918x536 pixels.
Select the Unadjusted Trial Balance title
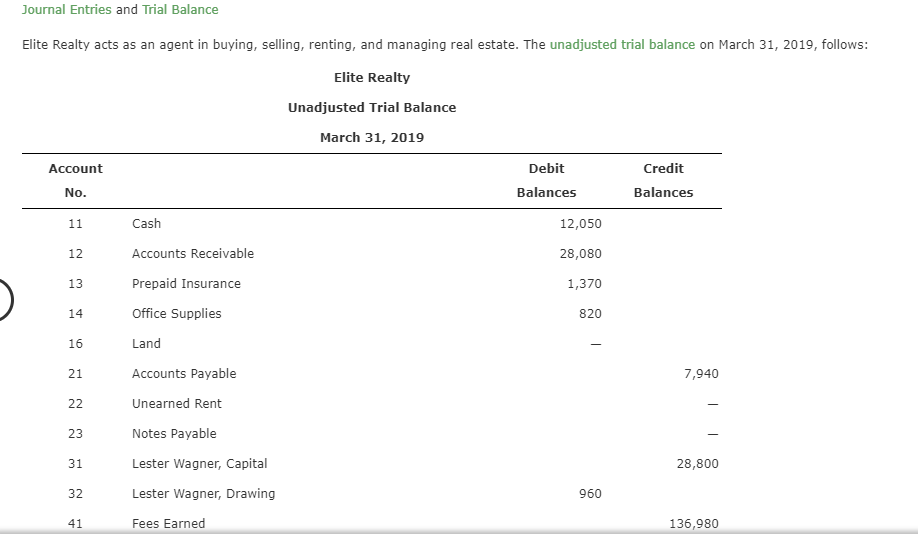(x=372, y=108)
